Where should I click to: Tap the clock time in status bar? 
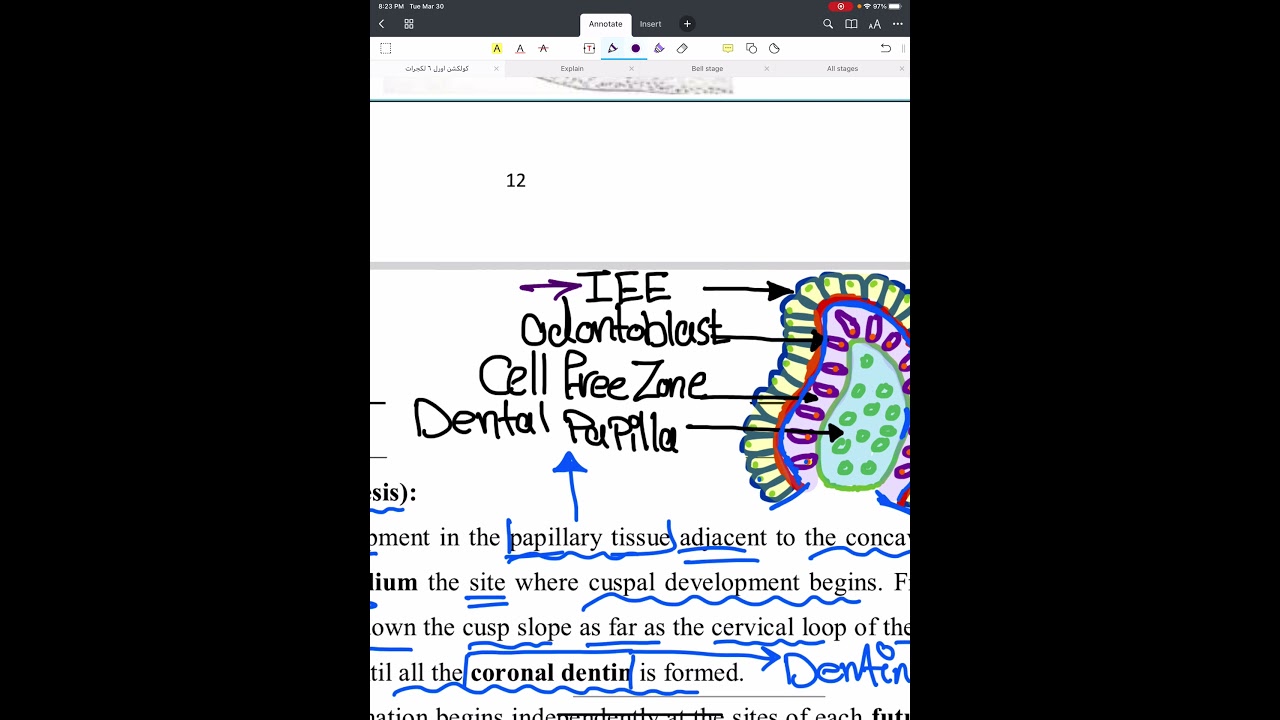pyautogui.click(x=390, y=6)
